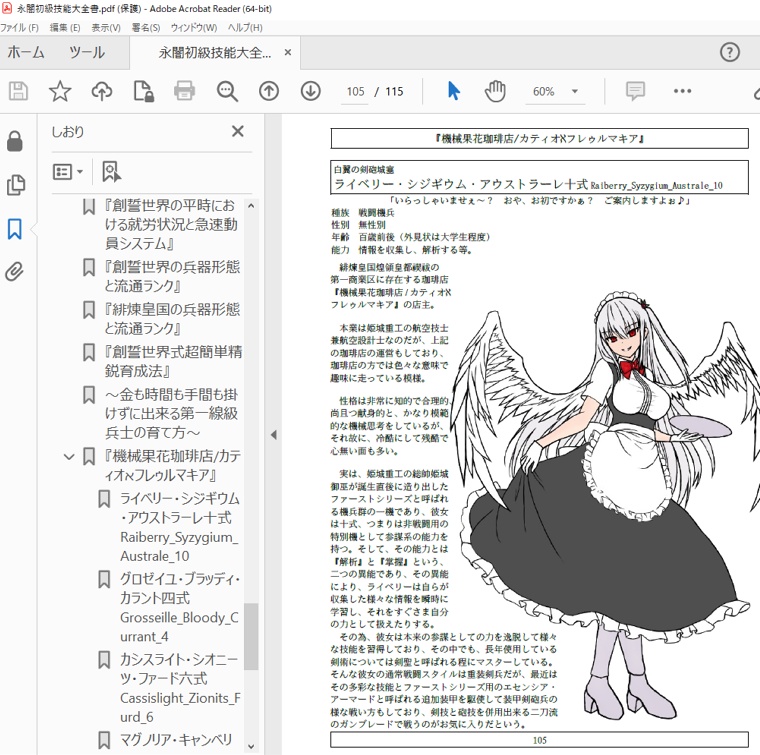This screenshot has width=760, height=755.
Task: Open the search text magnifier tool
Action: coord(227,91)
